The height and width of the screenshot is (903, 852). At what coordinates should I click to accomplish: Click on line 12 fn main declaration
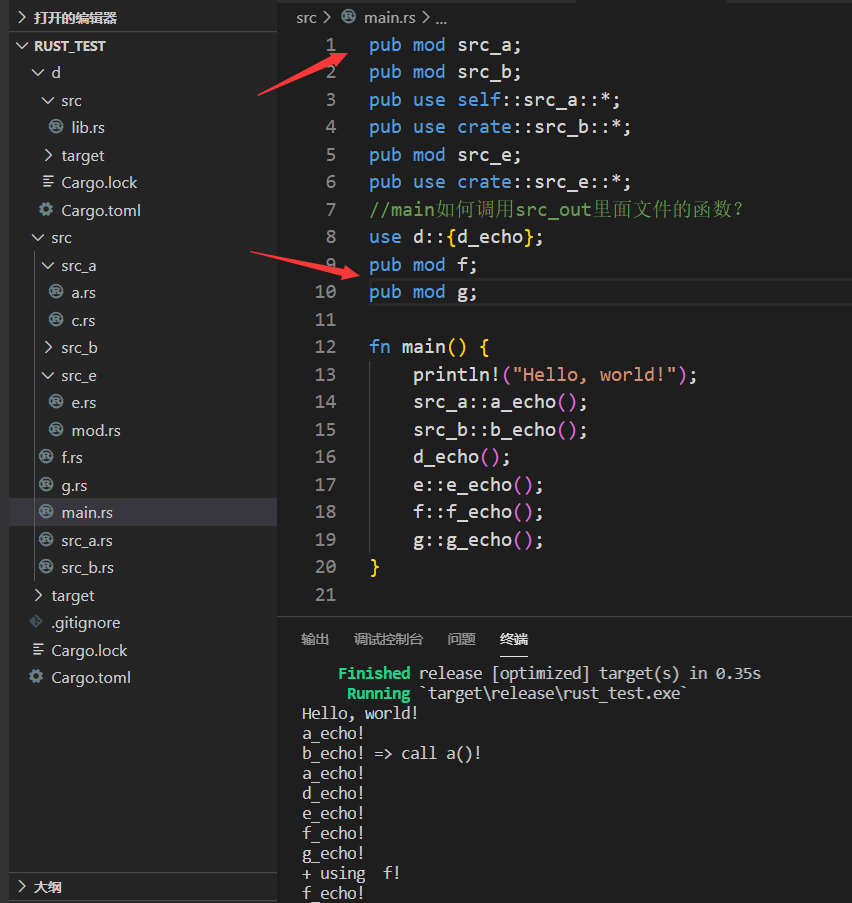click(x=420, y=346)
